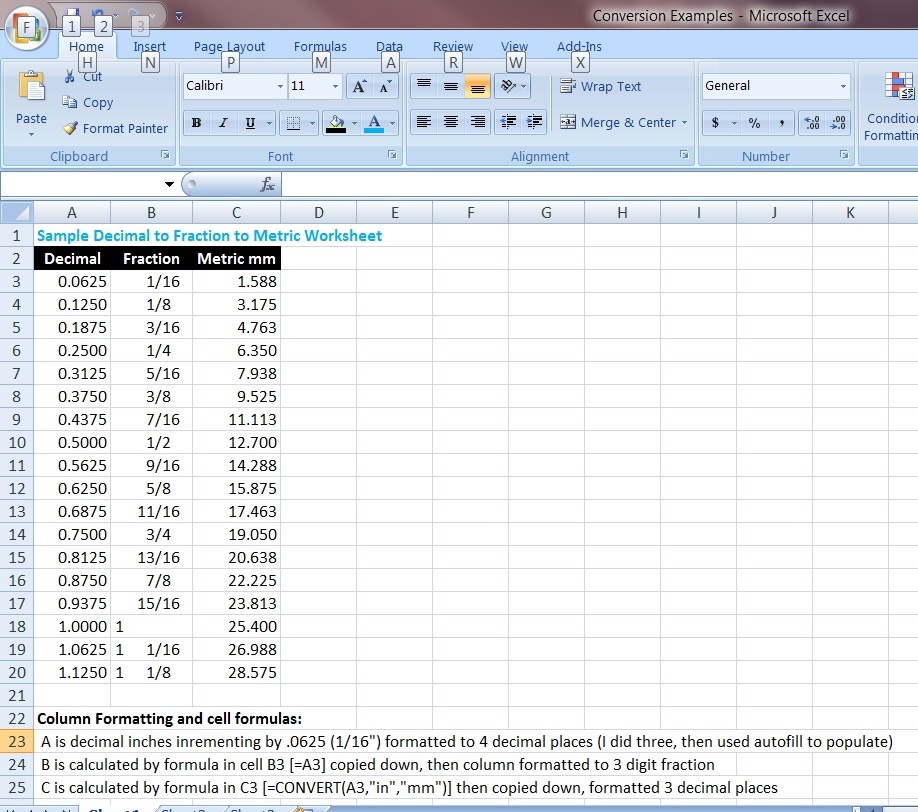Expand the Fill Color dropdown arrow
The image size is (918, 812).
(x=354, y=123)
